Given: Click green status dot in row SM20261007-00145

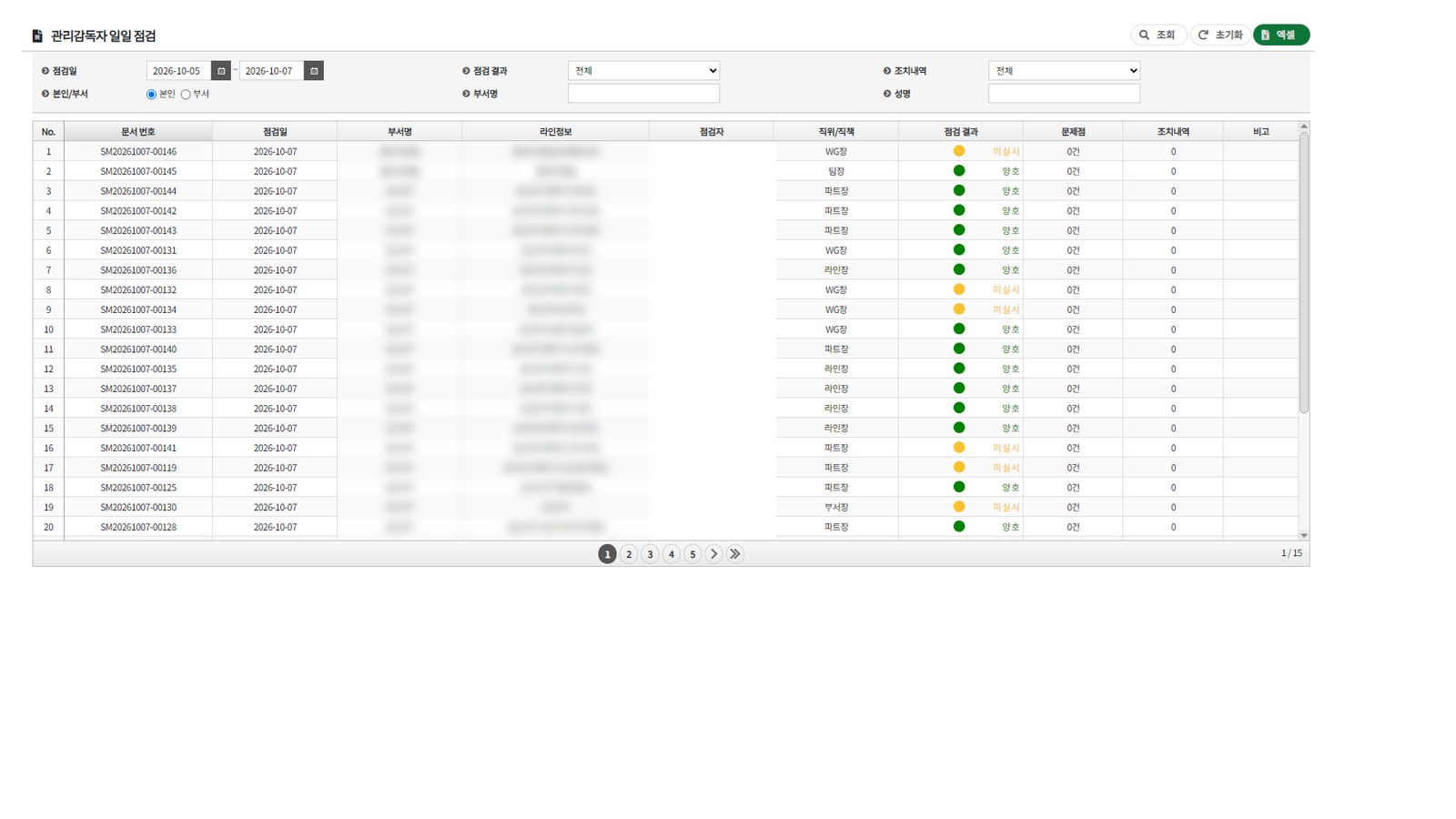Looking at the screenshot, I should (x=959, y=170).
